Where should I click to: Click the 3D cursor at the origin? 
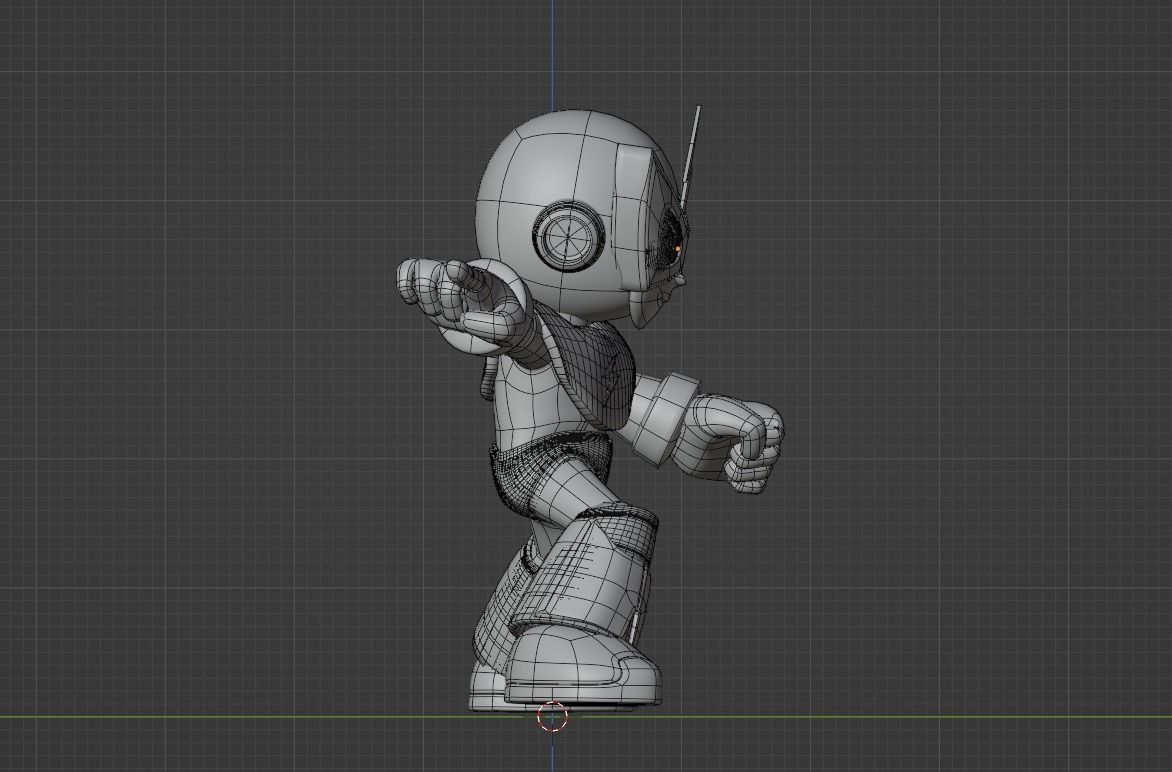tap(552, 717)
